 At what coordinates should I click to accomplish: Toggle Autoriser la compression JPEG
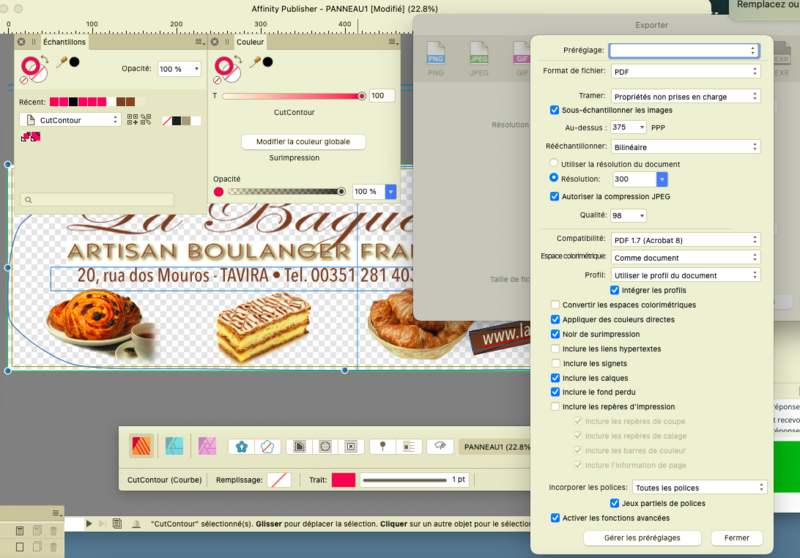pyautogui.click(x=555, y=196)
